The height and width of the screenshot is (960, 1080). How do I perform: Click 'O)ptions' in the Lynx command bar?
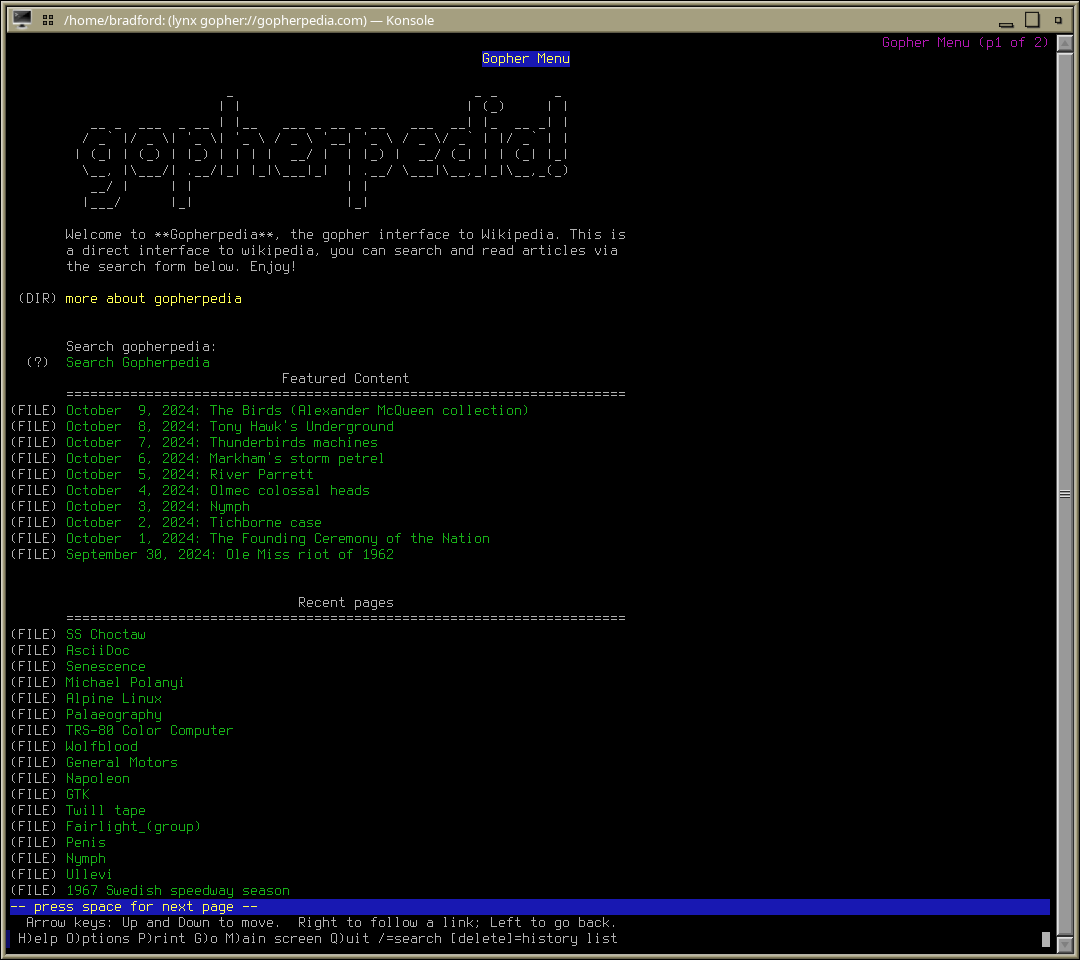point(98,939)
